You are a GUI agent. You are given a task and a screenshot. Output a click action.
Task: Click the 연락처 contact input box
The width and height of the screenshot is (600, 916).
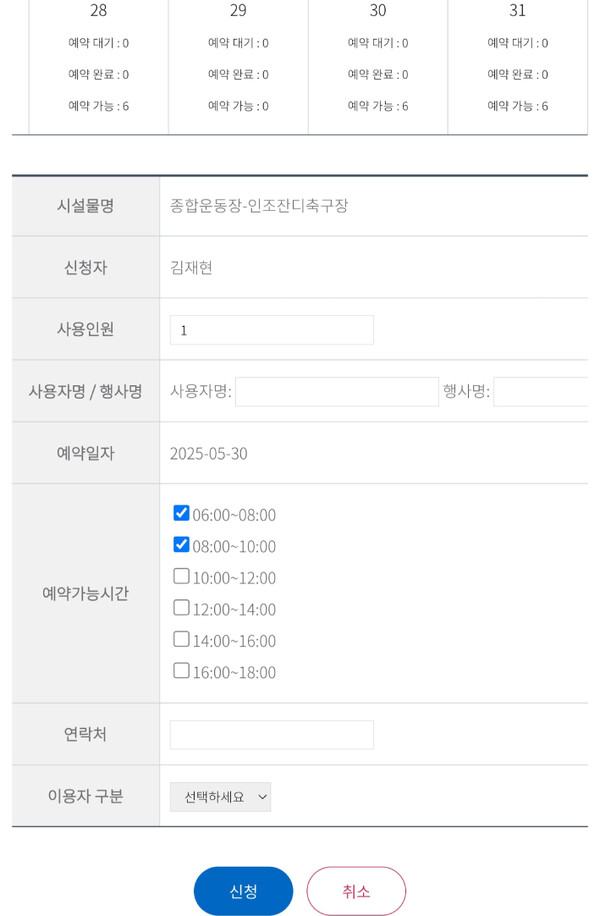[270, 734]
